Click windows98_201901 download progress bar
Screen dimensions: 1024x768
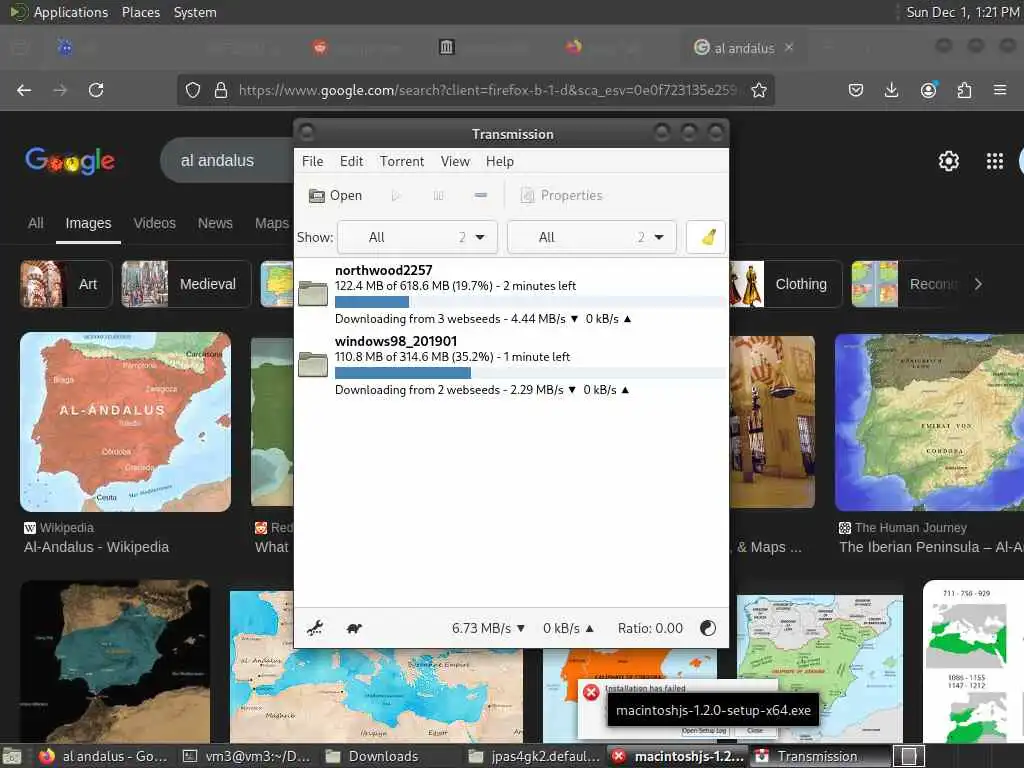530,373
